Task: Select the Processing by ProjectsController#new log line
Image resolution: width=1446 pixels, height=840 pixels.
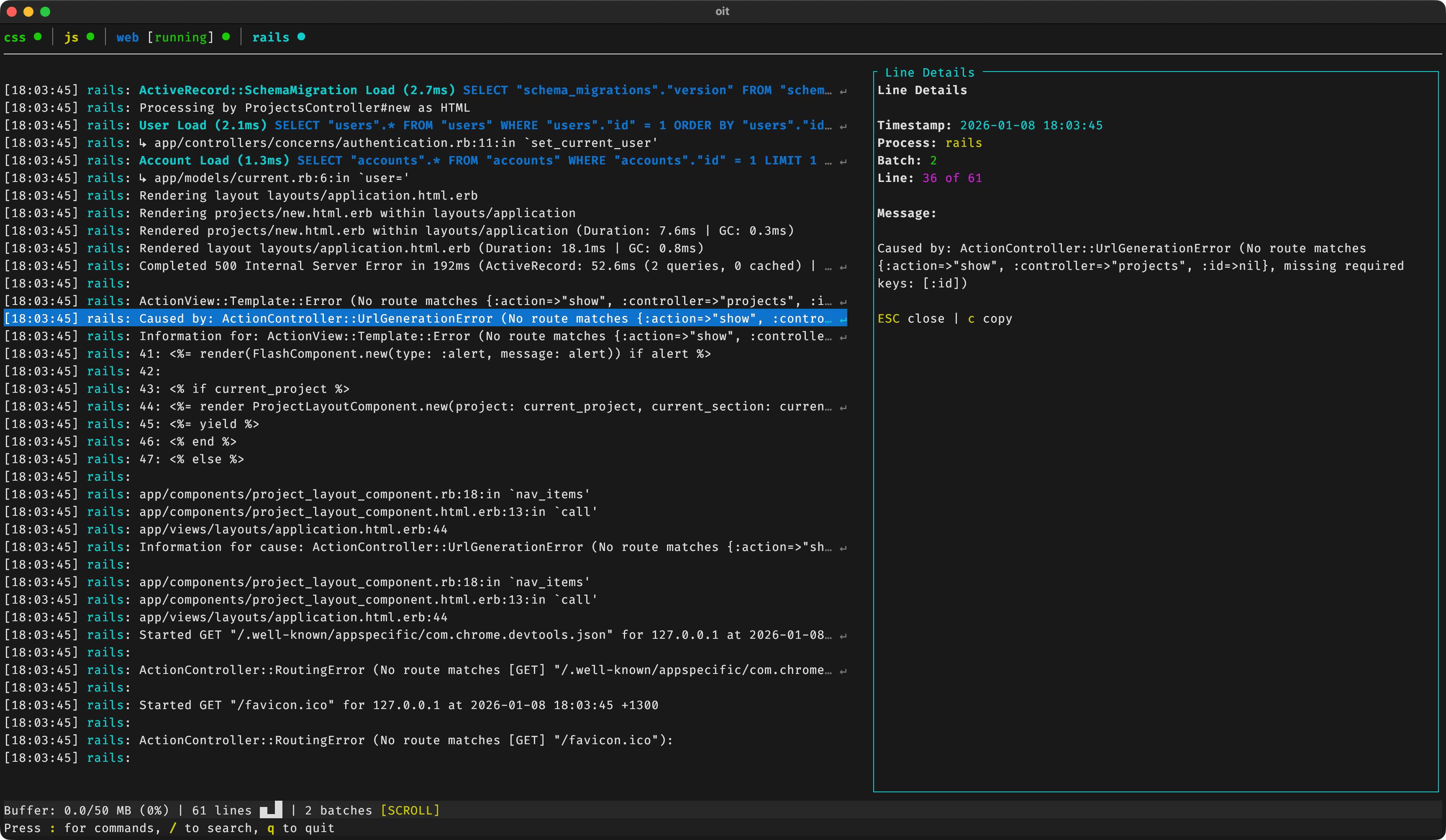Action: pyautogui.click(x=304, y=108)
